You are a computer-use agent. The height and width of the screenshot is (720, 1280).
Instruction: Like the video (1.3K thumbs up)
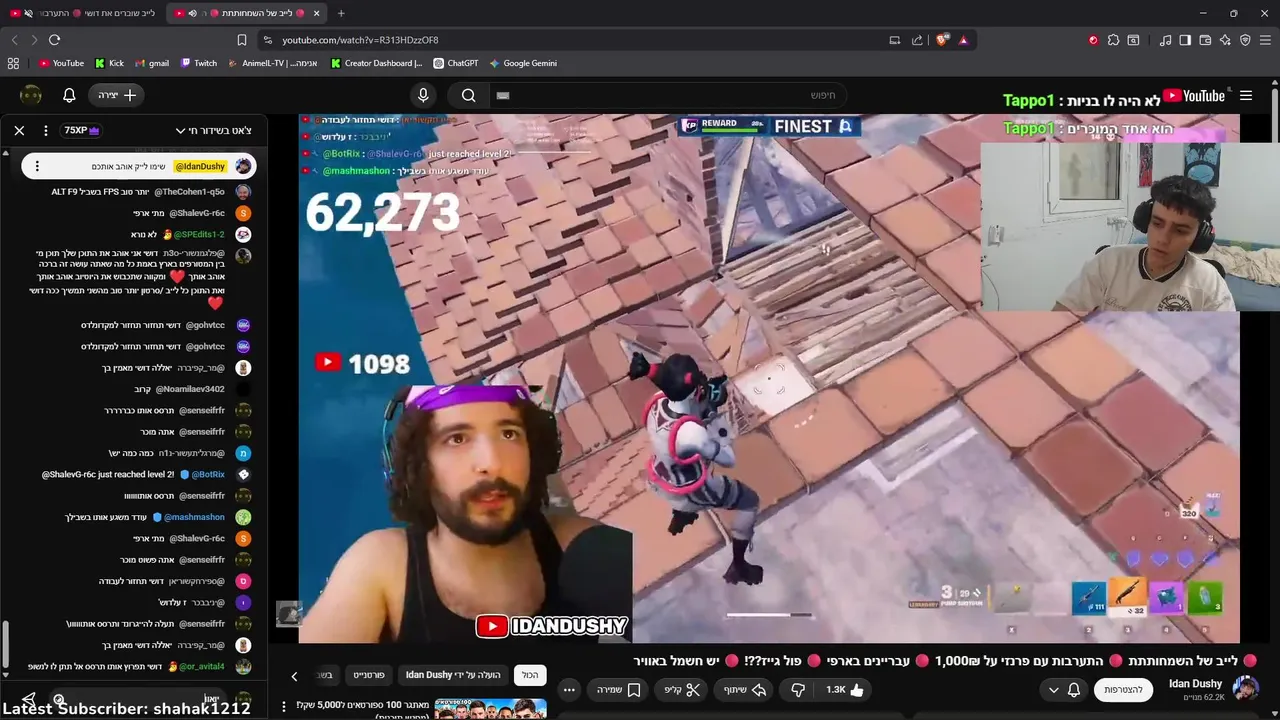click(x=844, y=690)
